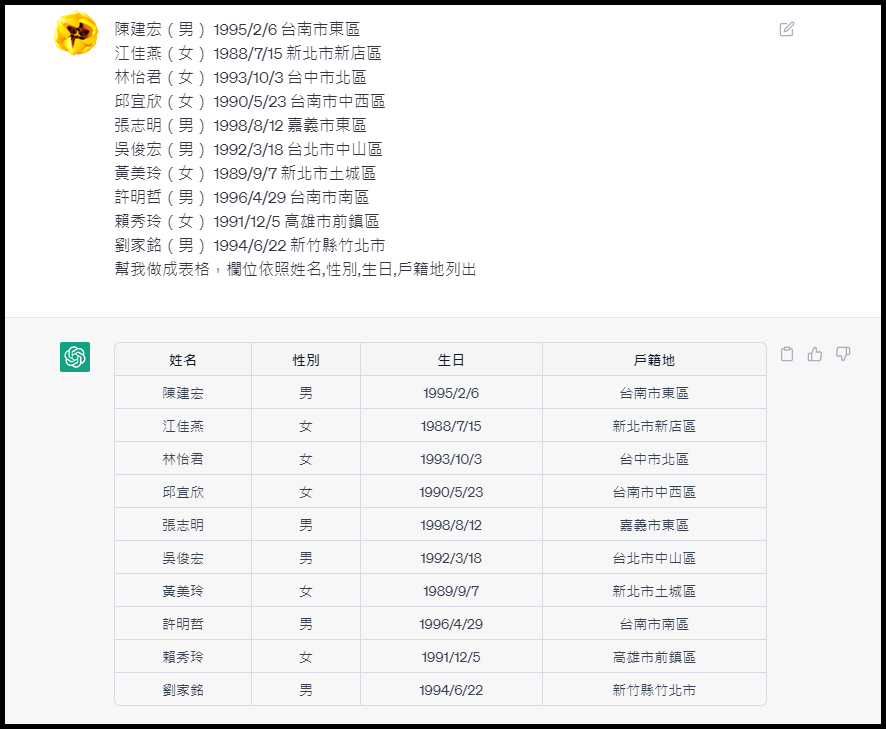
Task: Click birthday cell 1990/5/23 in table
Action: pos(451,492)
